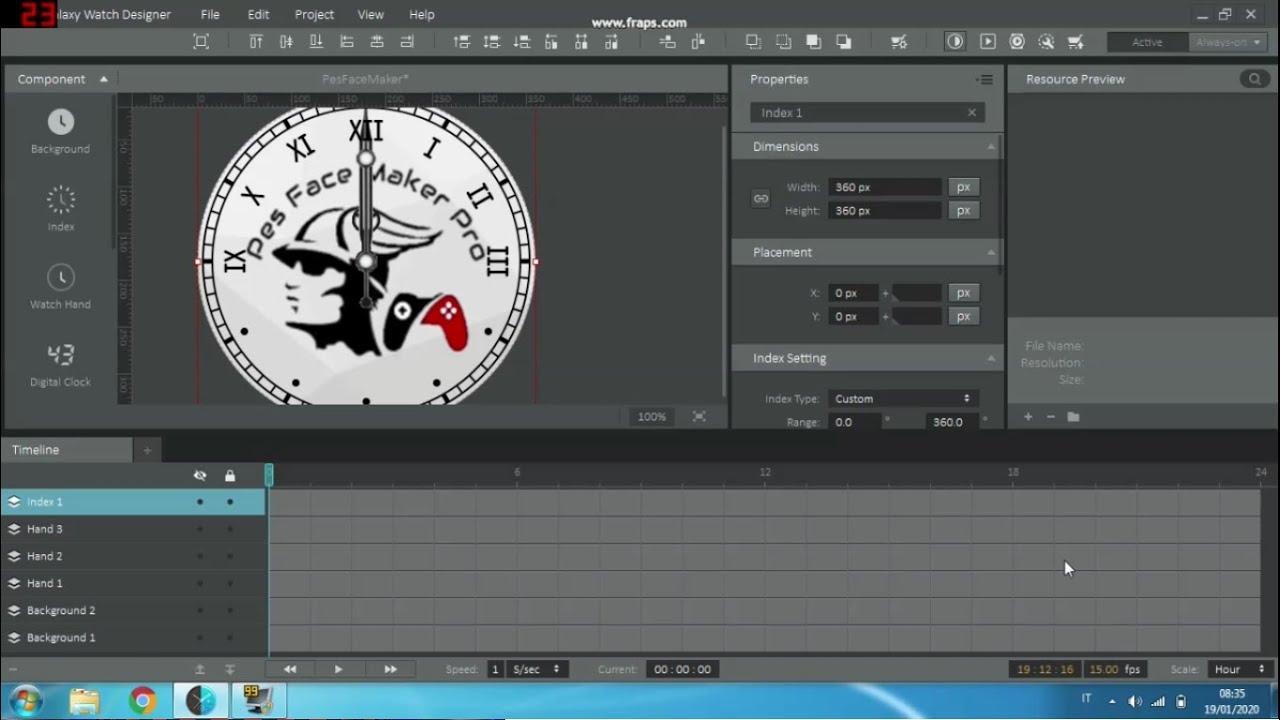
Task: Clear the Index 1 name field
Action: tap(971, 113)
